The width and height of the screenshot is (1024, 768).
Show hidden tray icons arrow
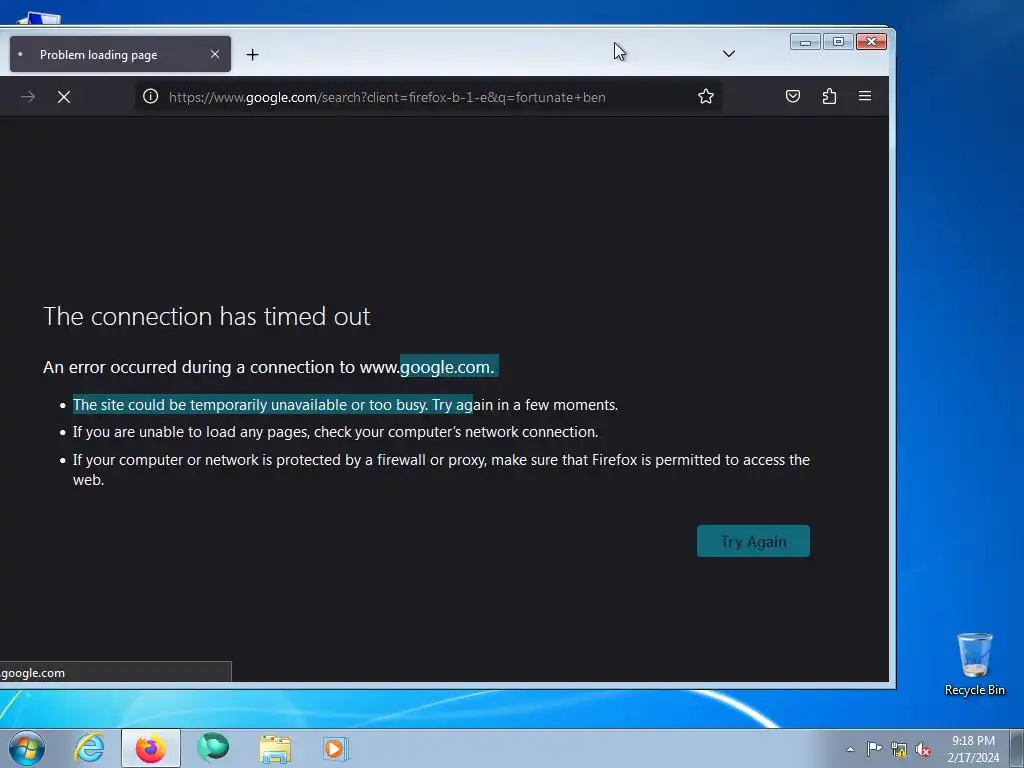tap(850, 749)
